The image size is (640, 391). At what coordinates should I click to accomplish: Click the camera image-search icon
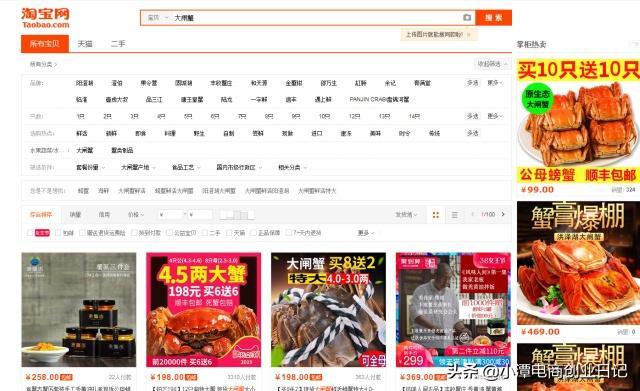click(467, 18)
